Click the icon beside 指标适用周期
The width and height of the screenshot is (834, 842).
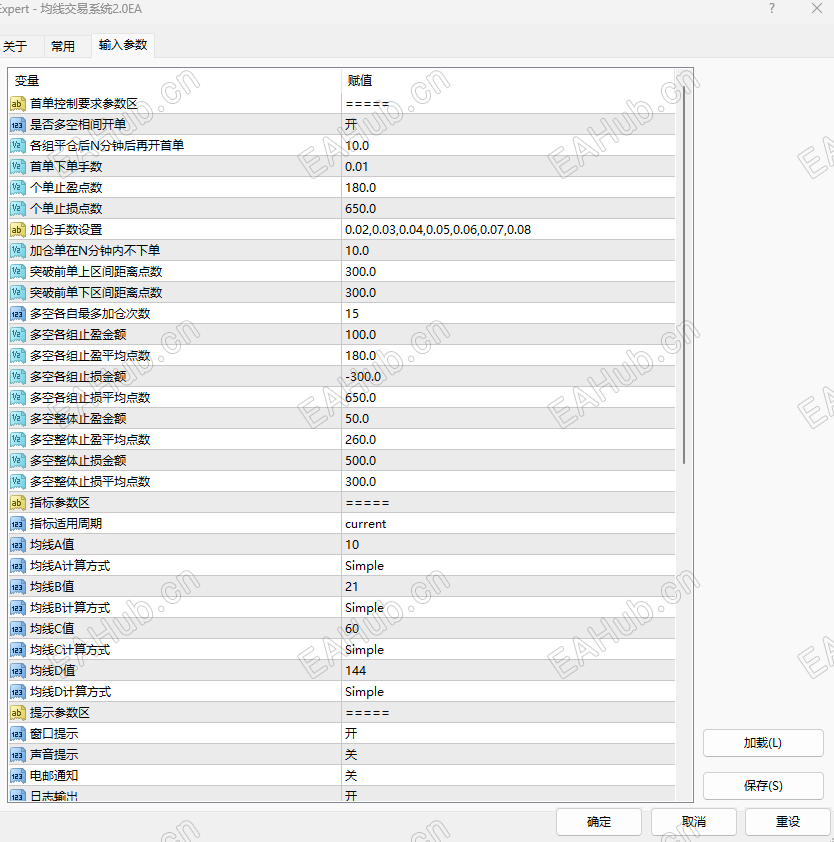[18, 524]
